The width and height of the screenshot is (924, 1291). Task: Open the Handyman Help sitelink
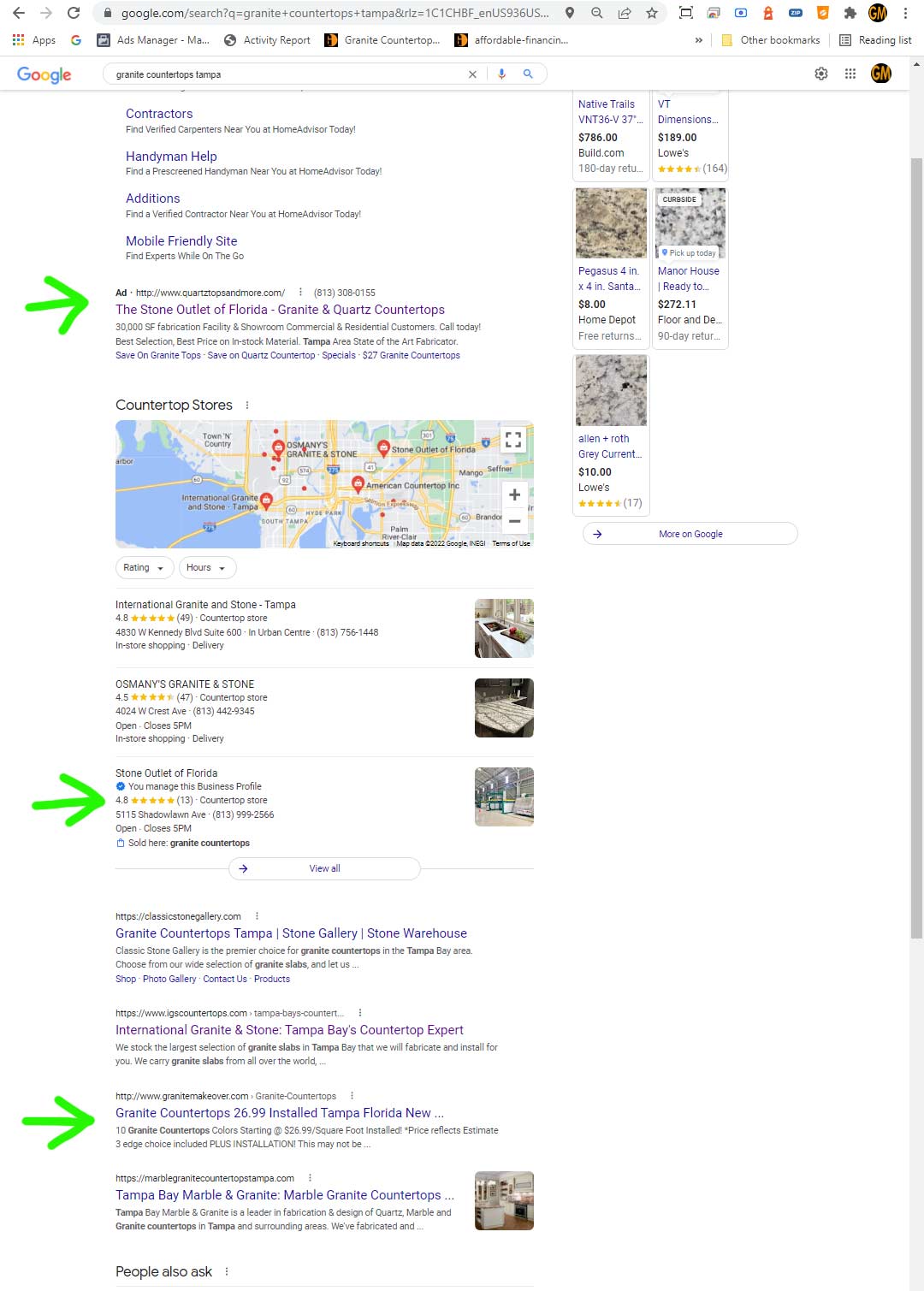171,157
